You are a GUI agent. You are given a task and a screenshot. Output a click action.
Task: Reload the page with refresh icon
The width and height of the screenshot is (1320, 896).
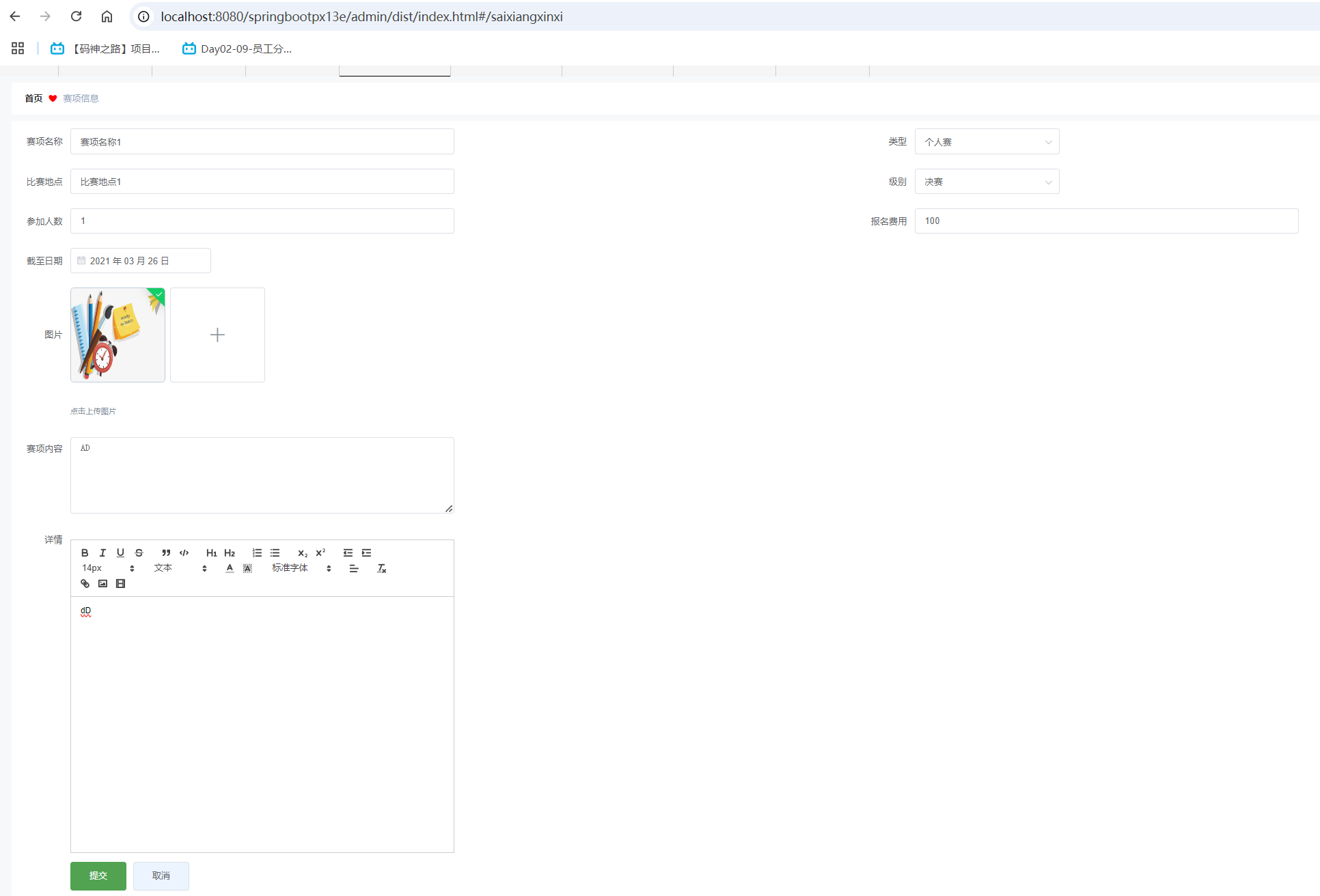coord(76,16)
